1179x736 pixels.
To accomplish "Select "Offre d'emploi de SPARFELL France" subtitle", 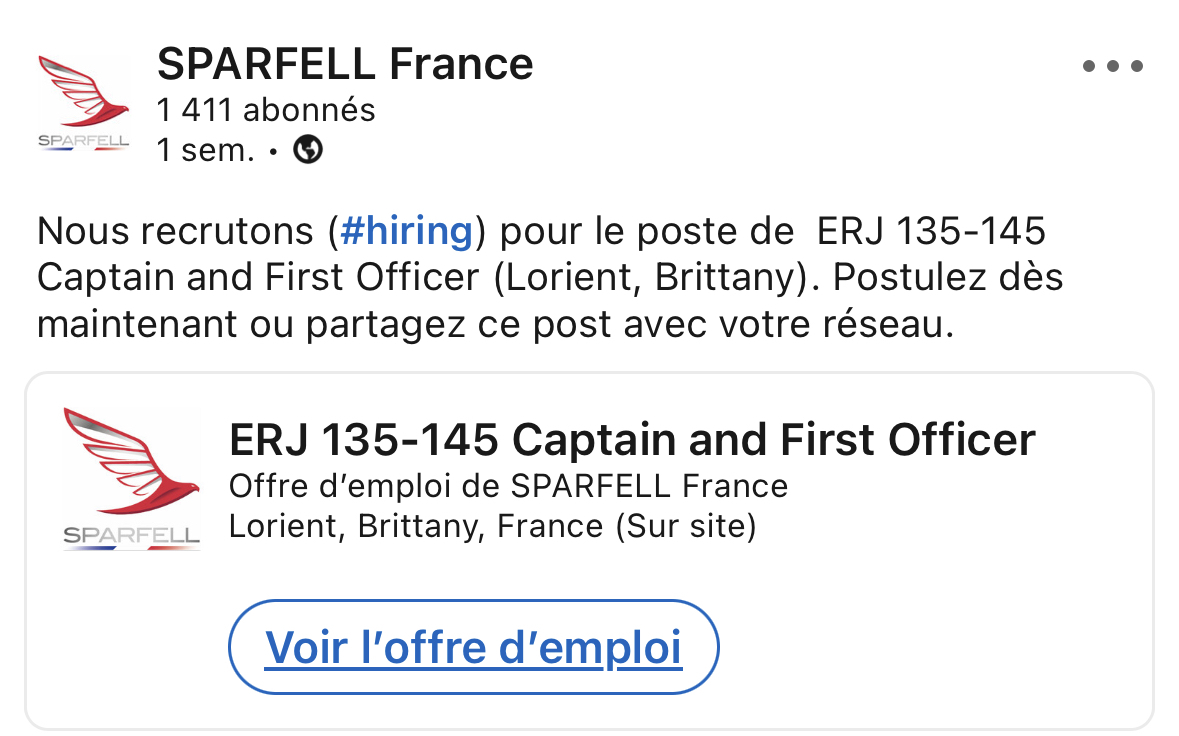I will pyautogui.click(x=508, y=486).
